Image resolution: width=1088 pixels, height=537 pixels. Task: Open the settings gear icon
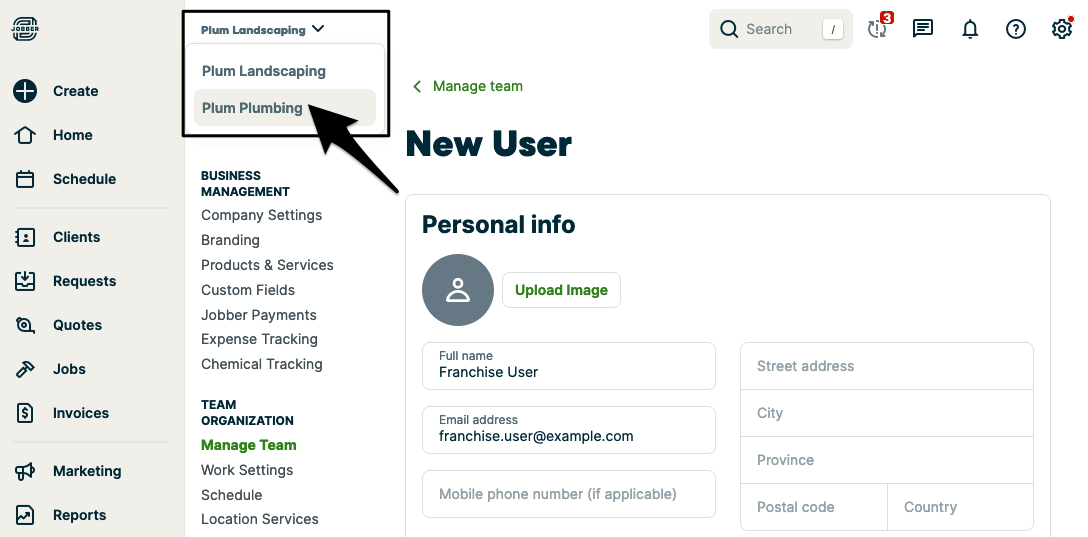(1062, 29)
